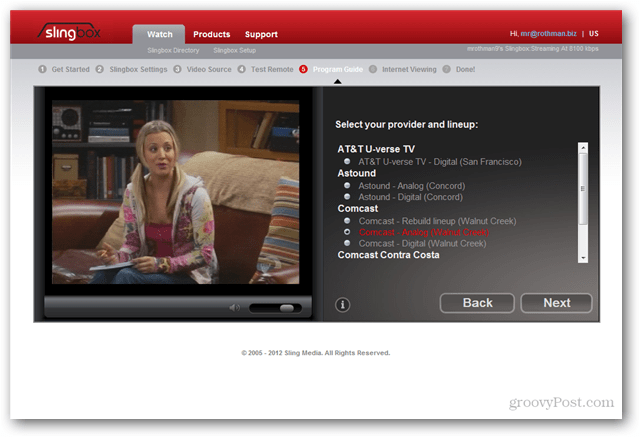The width and height of the screenshot is (640, 437).
Task: Click the Next button
Action: pos(556,303)
